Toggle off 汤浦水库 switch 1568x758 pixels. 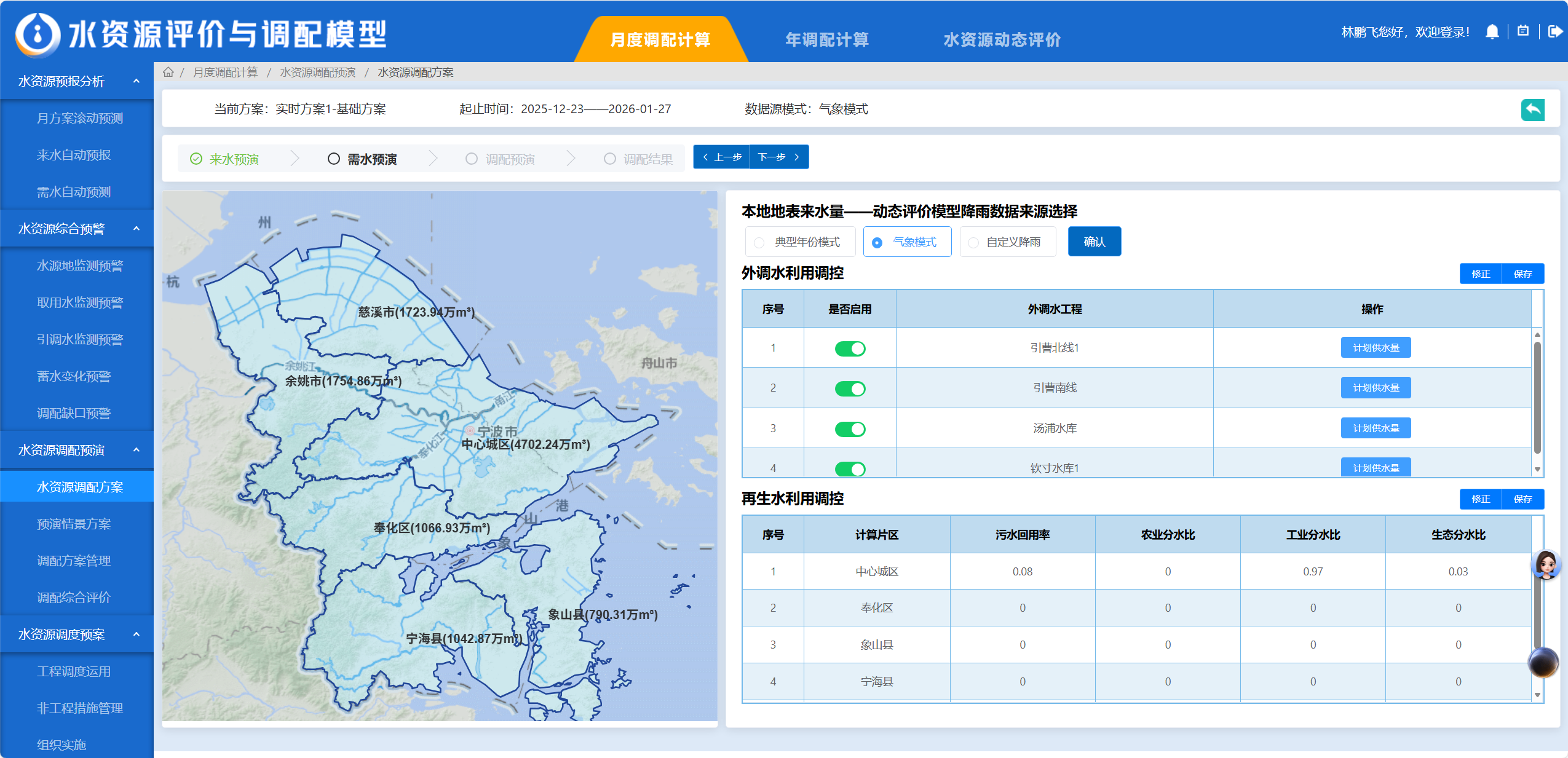pos(850,429)
